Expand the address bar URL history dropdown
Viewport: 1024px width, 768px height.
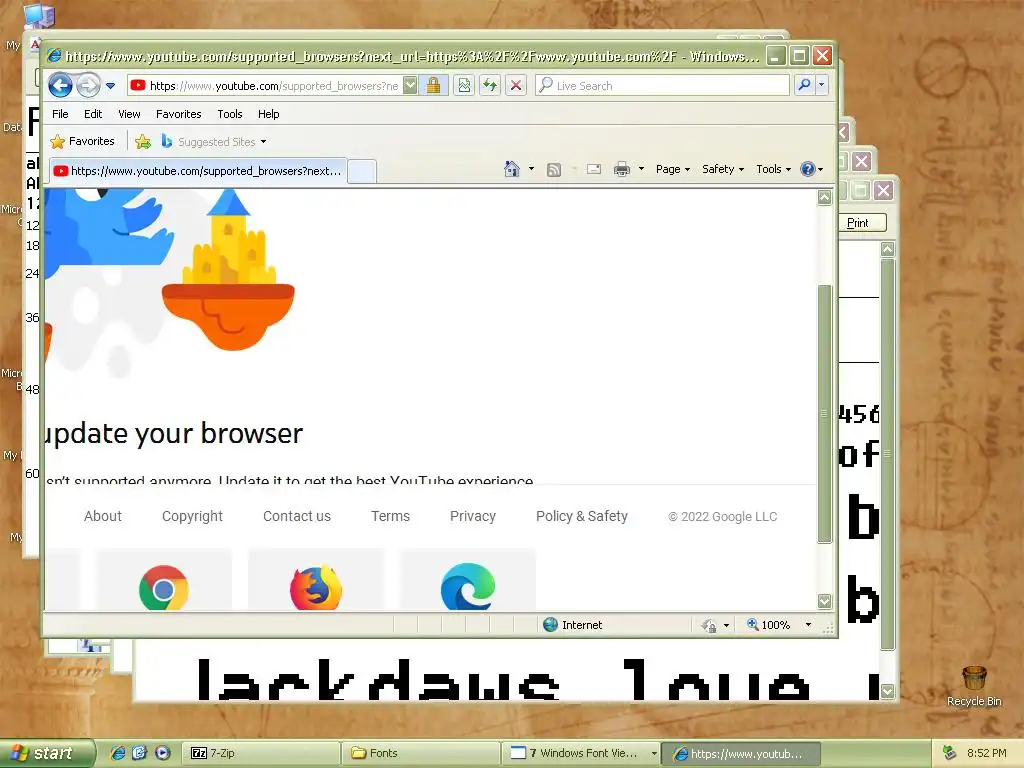coord(410,86)
